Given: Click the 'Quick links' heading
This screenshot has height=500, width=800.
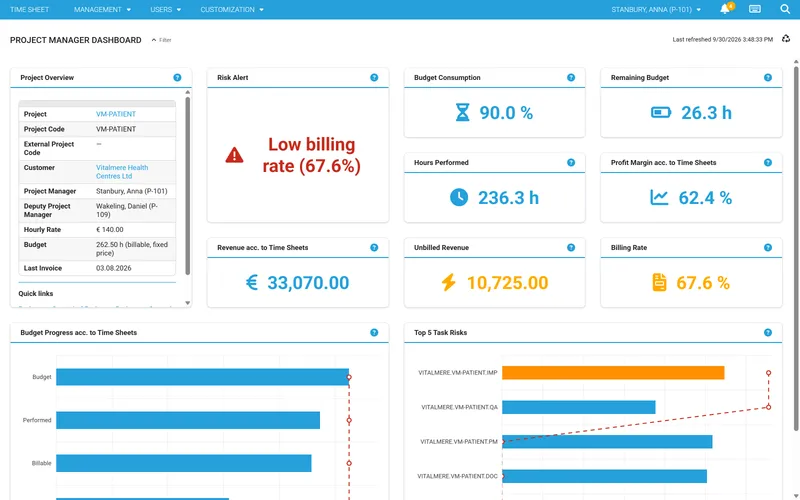Looking at the screenshot, I should click(36, 293).
